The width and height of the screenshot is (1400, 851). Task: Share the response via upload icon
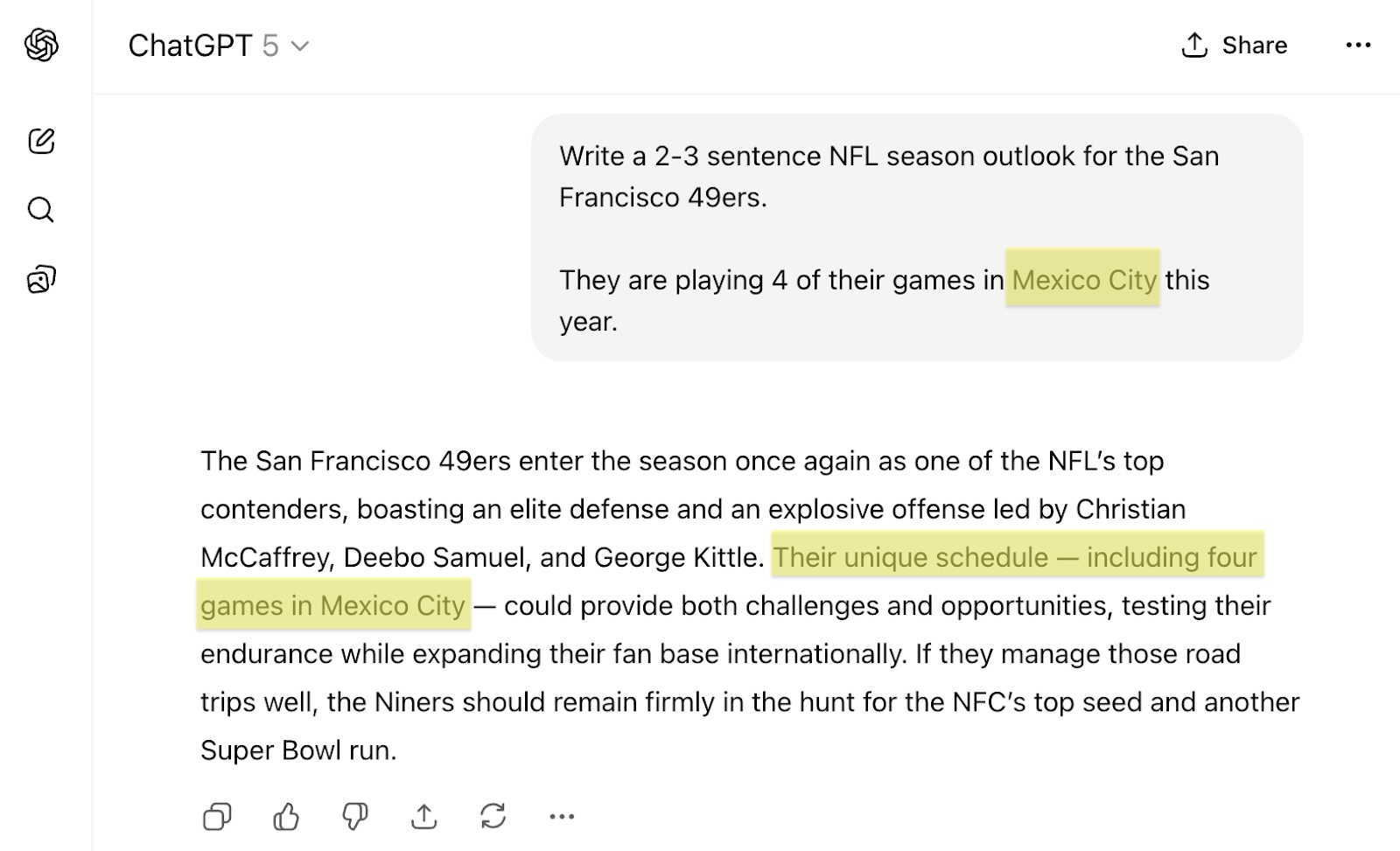coord(423,817)
